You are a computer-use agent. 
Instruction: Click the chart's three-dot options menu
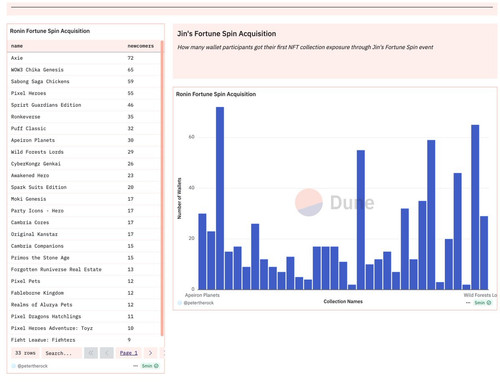468,303
